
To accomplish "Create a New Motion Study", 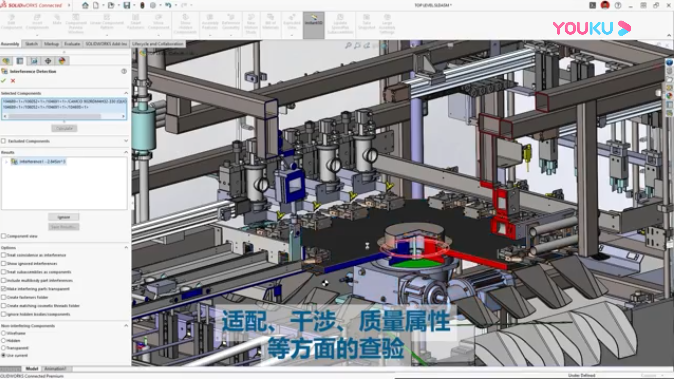I will 251,24.
